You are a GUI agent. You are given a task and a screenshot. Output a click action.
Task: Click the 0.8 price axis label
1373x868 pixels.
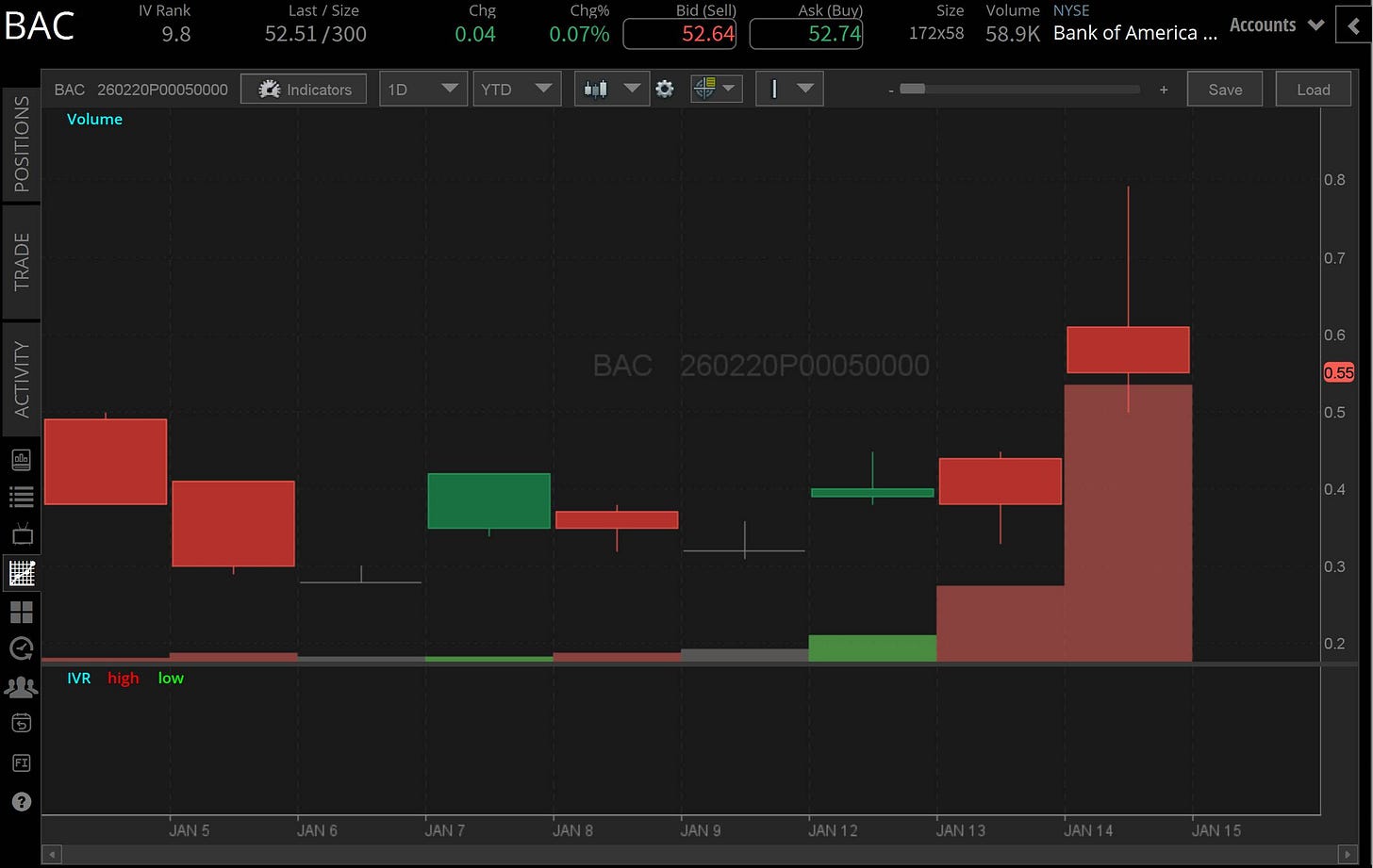click(x=1334, y=180)
